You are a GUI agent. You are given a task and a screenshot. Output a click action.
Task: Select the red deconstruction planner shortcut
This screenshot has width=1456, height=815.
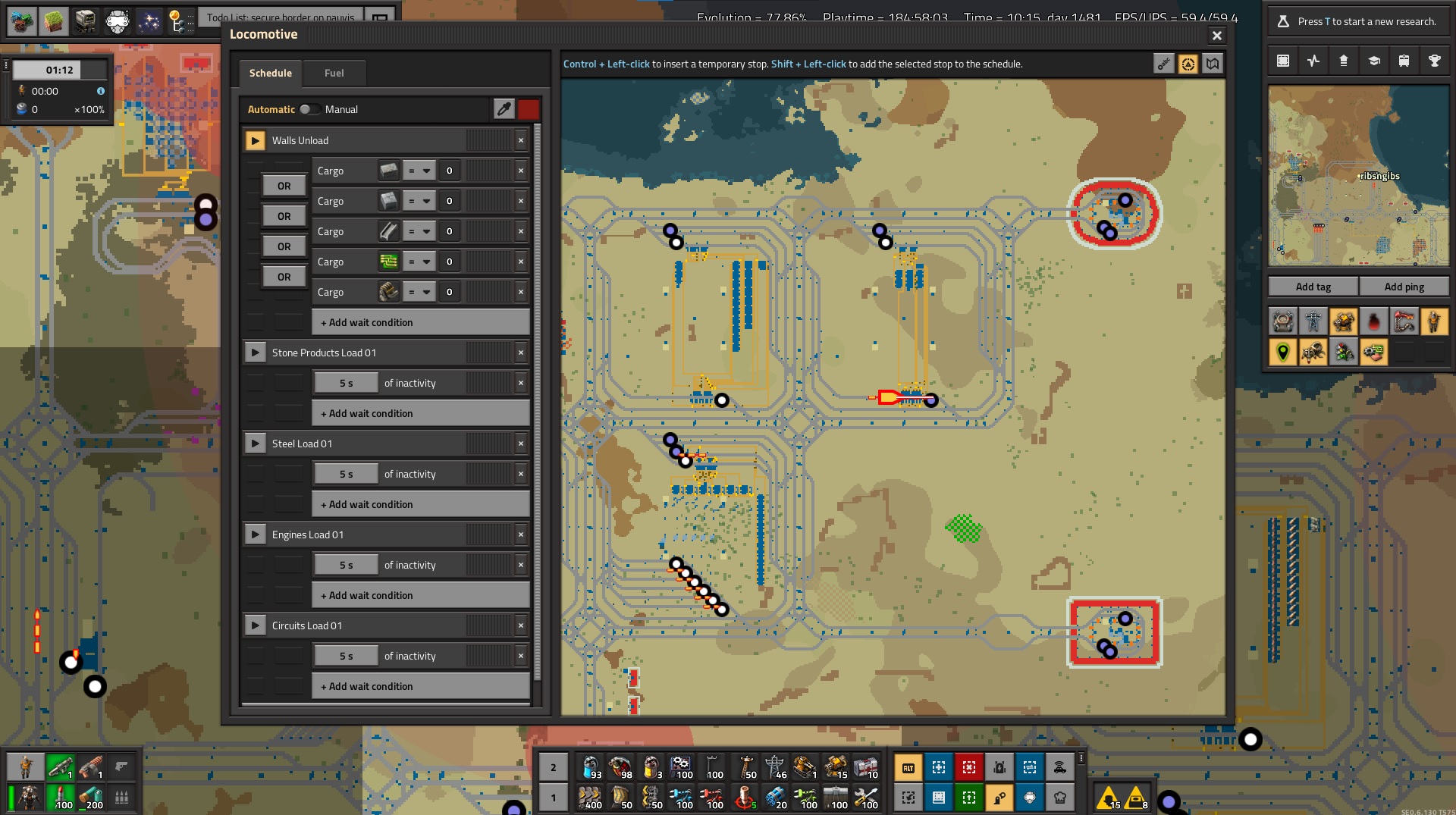(x=968, y=767)
